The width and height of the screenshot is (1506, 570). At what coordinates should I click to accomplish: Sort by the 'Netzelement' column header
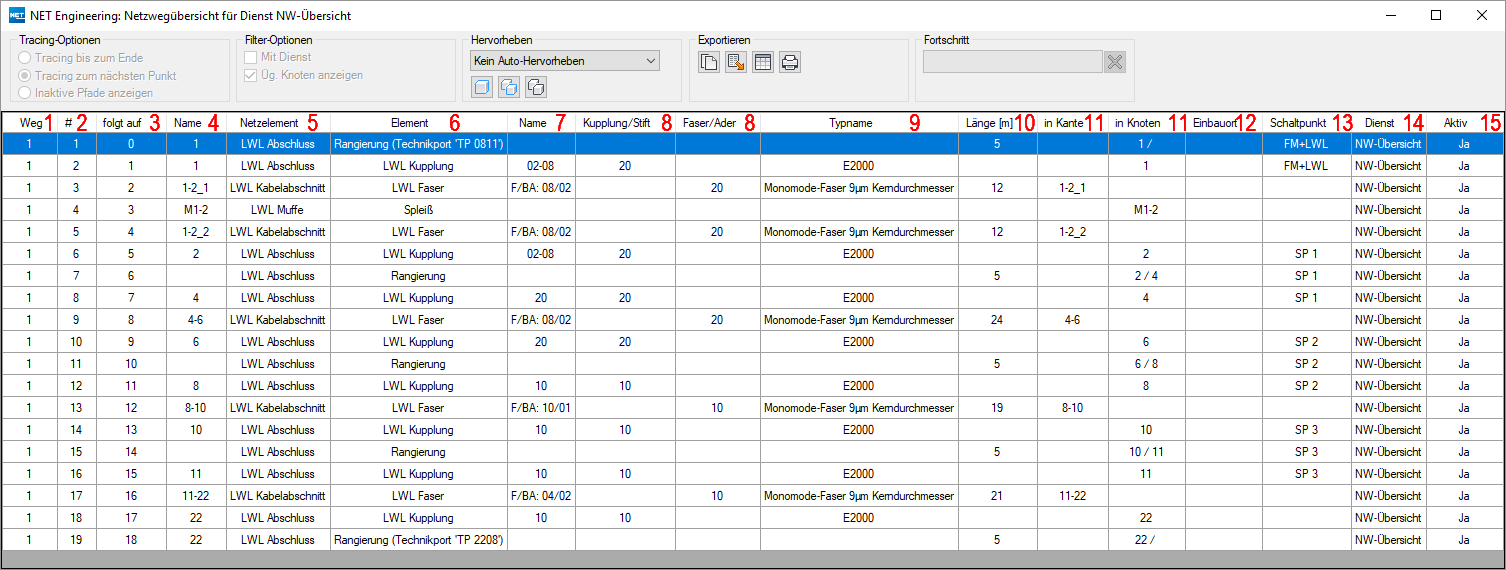pos(278,122)
